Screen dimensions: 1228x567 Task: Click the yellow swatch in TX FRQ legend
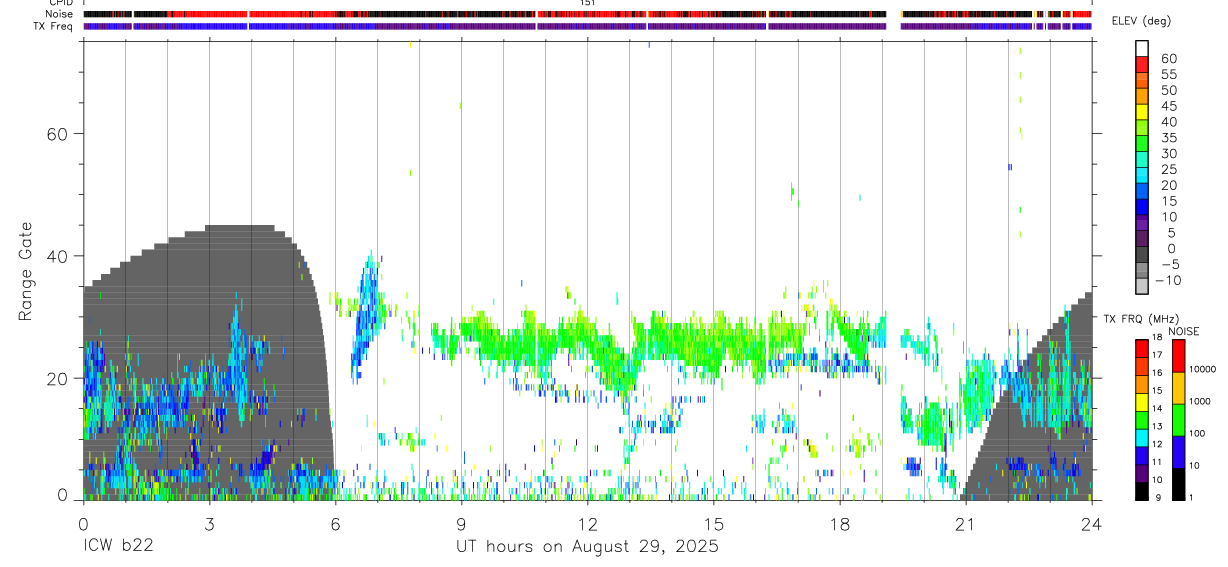click(1142, 403)
